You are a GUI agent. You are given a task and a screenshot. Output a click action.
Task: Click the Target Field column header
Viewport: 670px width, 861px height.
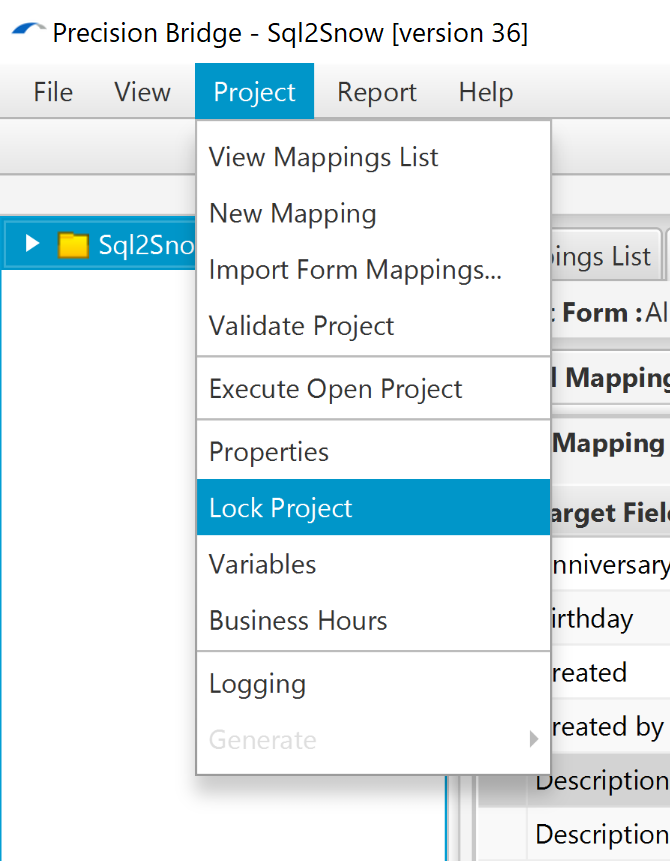tap(610, 512)
